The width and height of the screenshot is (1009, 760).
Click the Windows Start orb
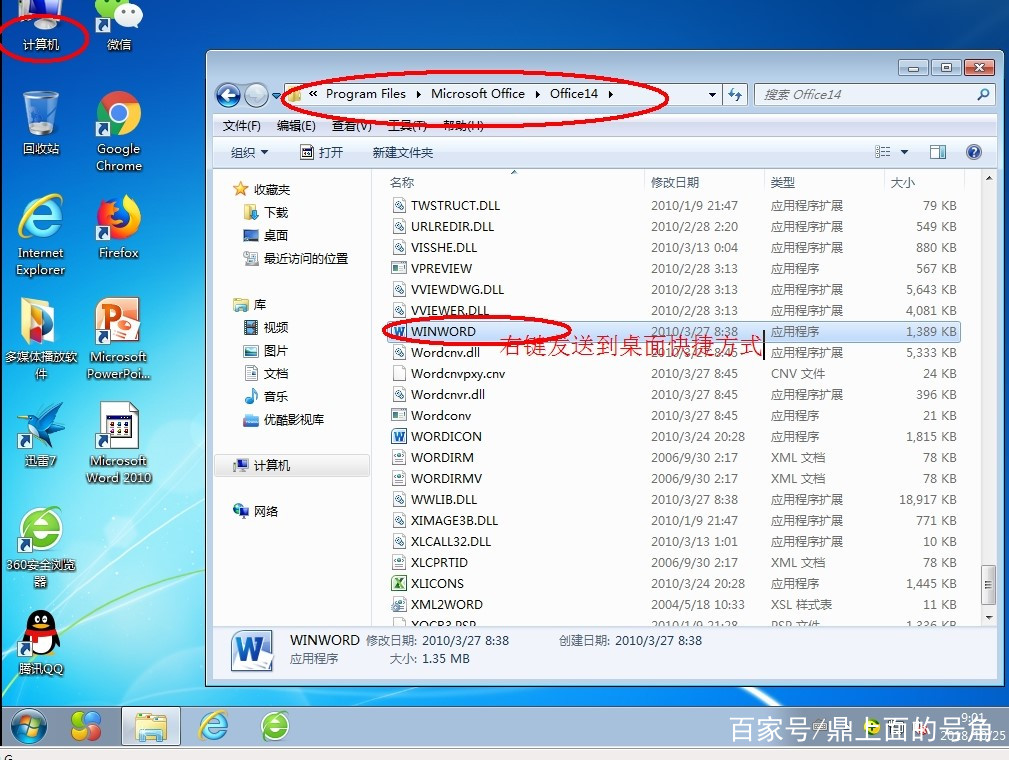pos(28,728)
